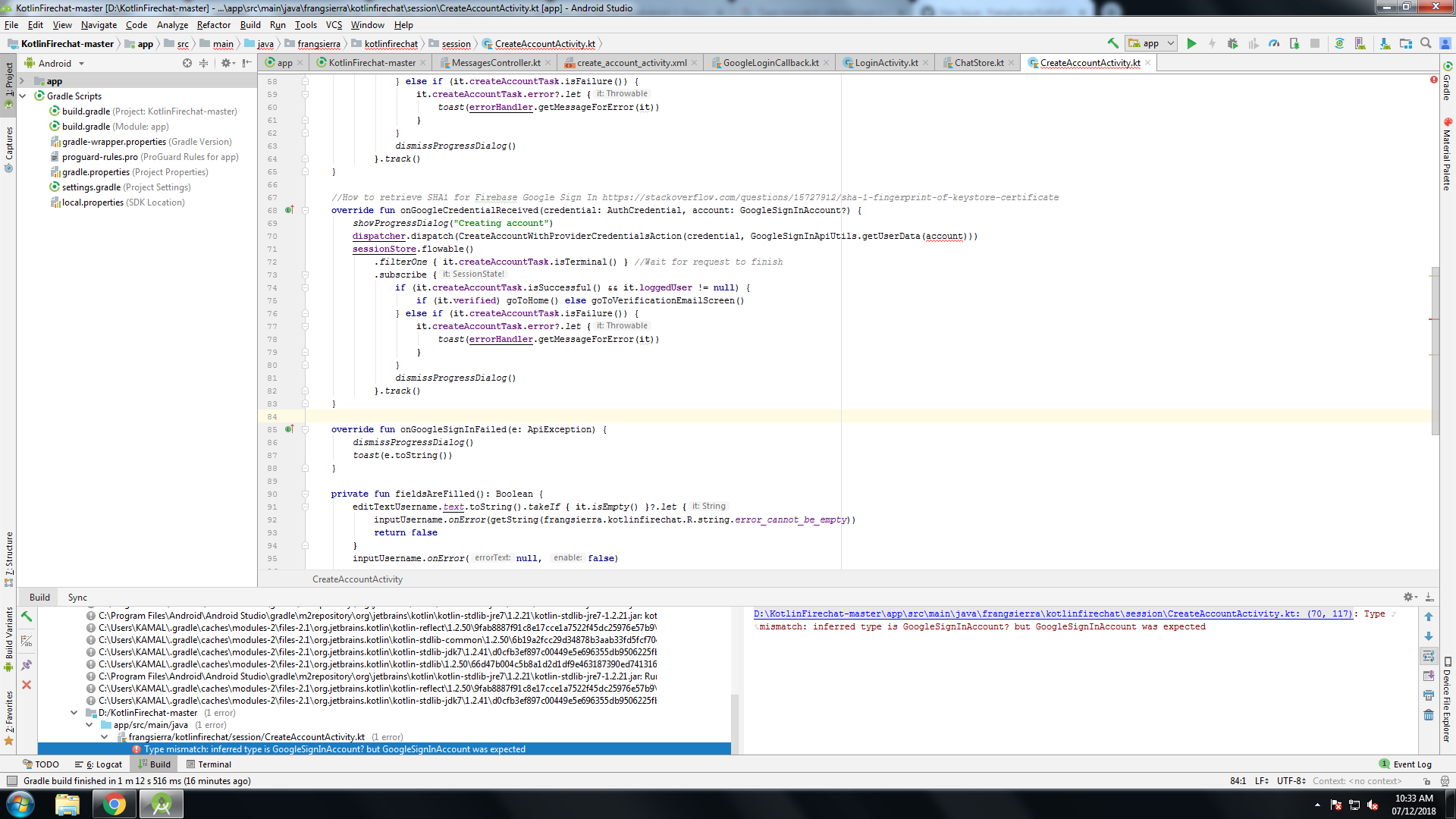
Task: Delete build output using the trash icon
Action: pyautogui.click(x=1429, y=714)
